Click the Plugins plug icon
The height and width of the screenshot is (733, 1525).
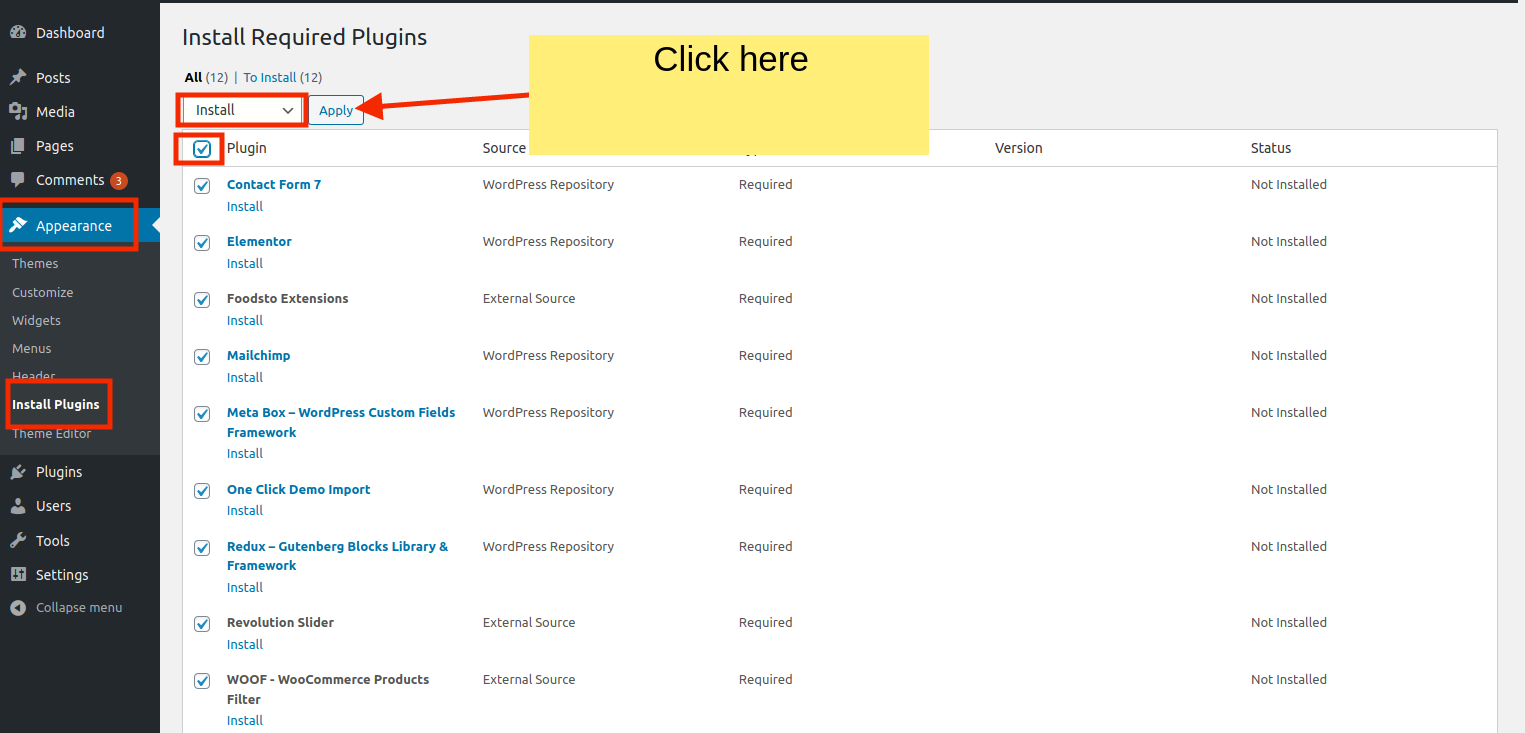[18, 472]
